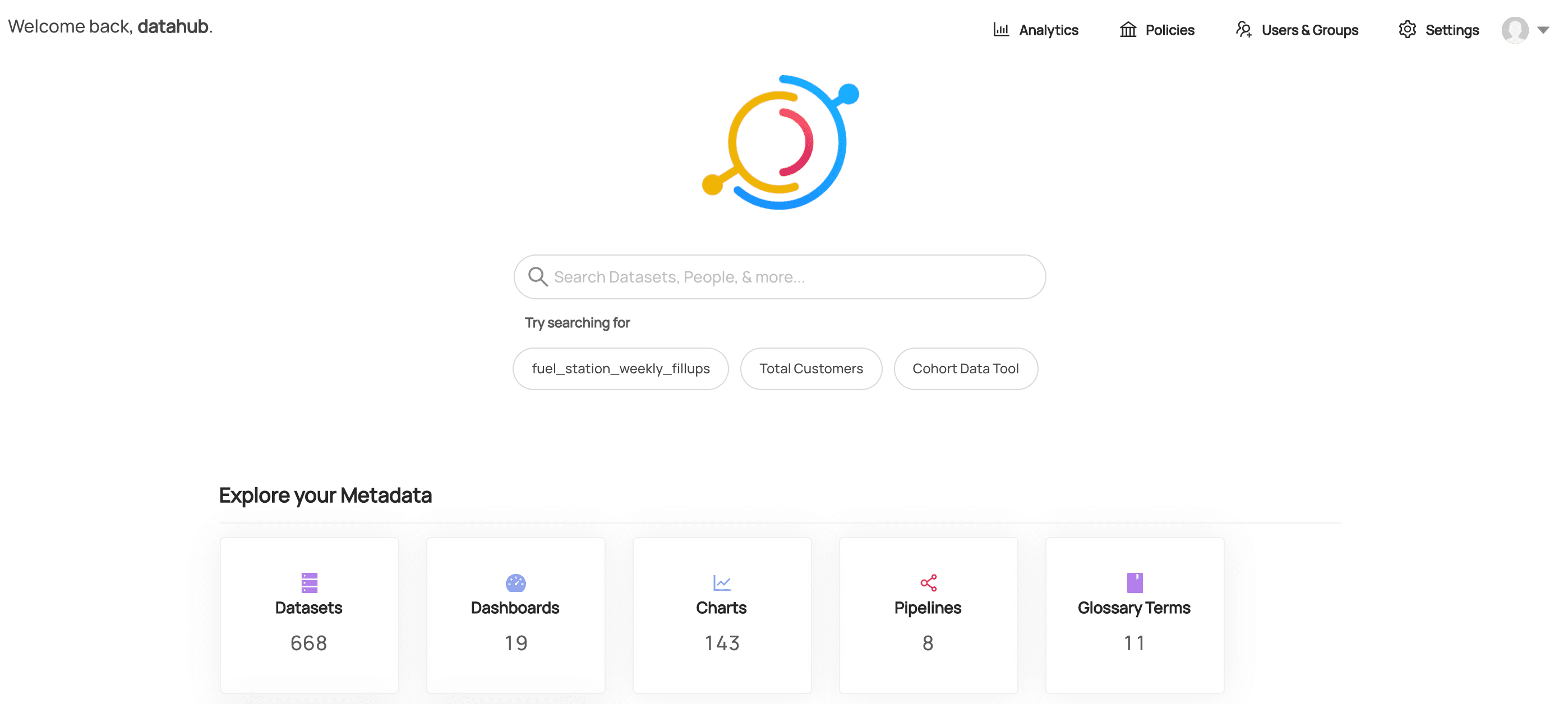Click the Pipelines share-node icon
Screen dimensions: 1568x704
click(928, 582)
